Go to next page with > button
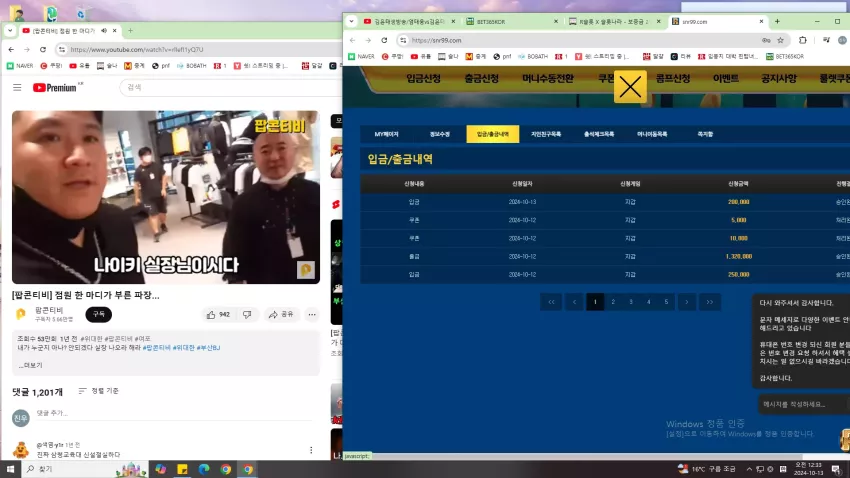Viewport: 850px width, 478px height. click(687, 302)
